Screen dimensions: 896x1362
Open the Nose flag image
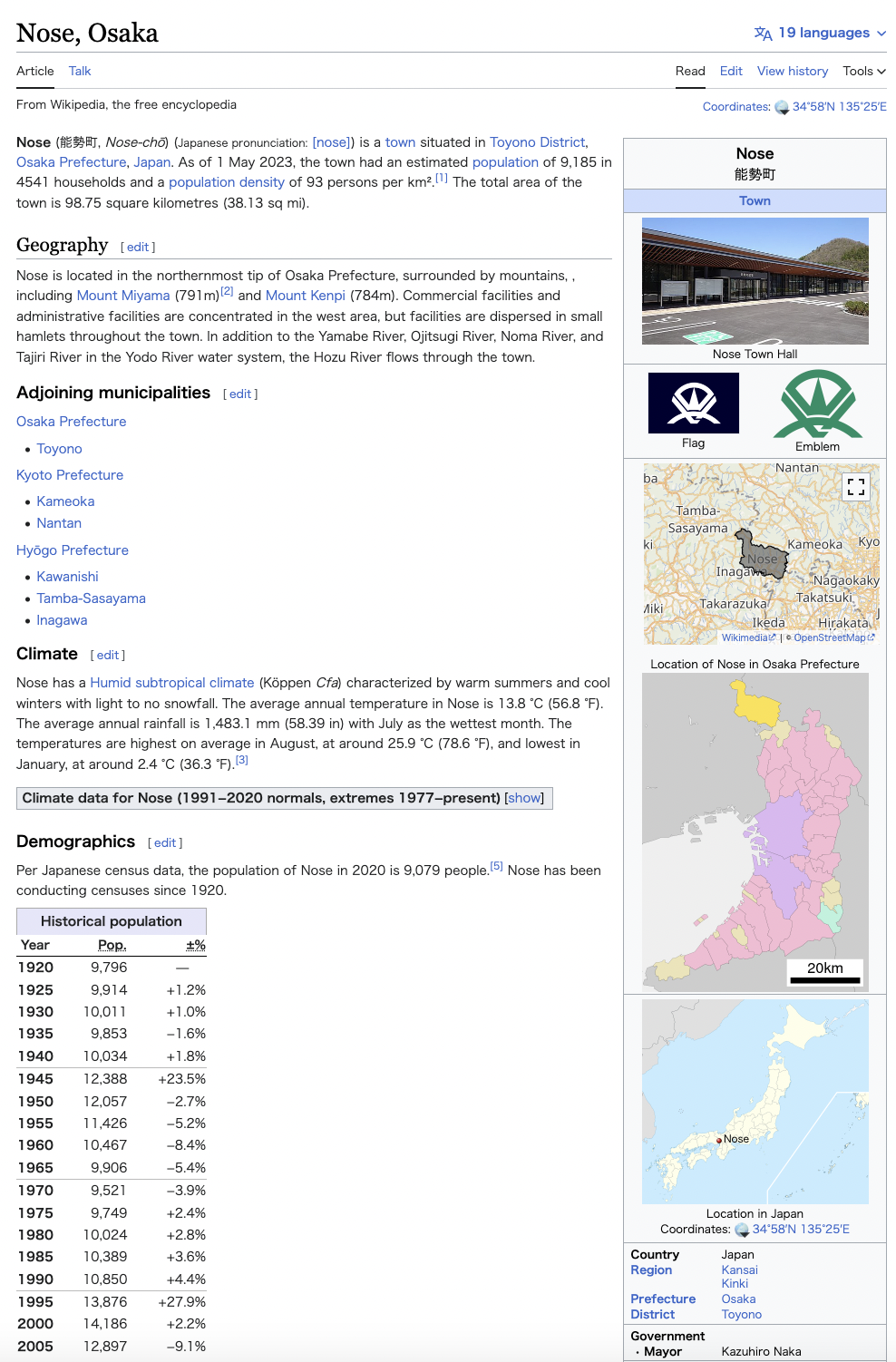point(694,403)
